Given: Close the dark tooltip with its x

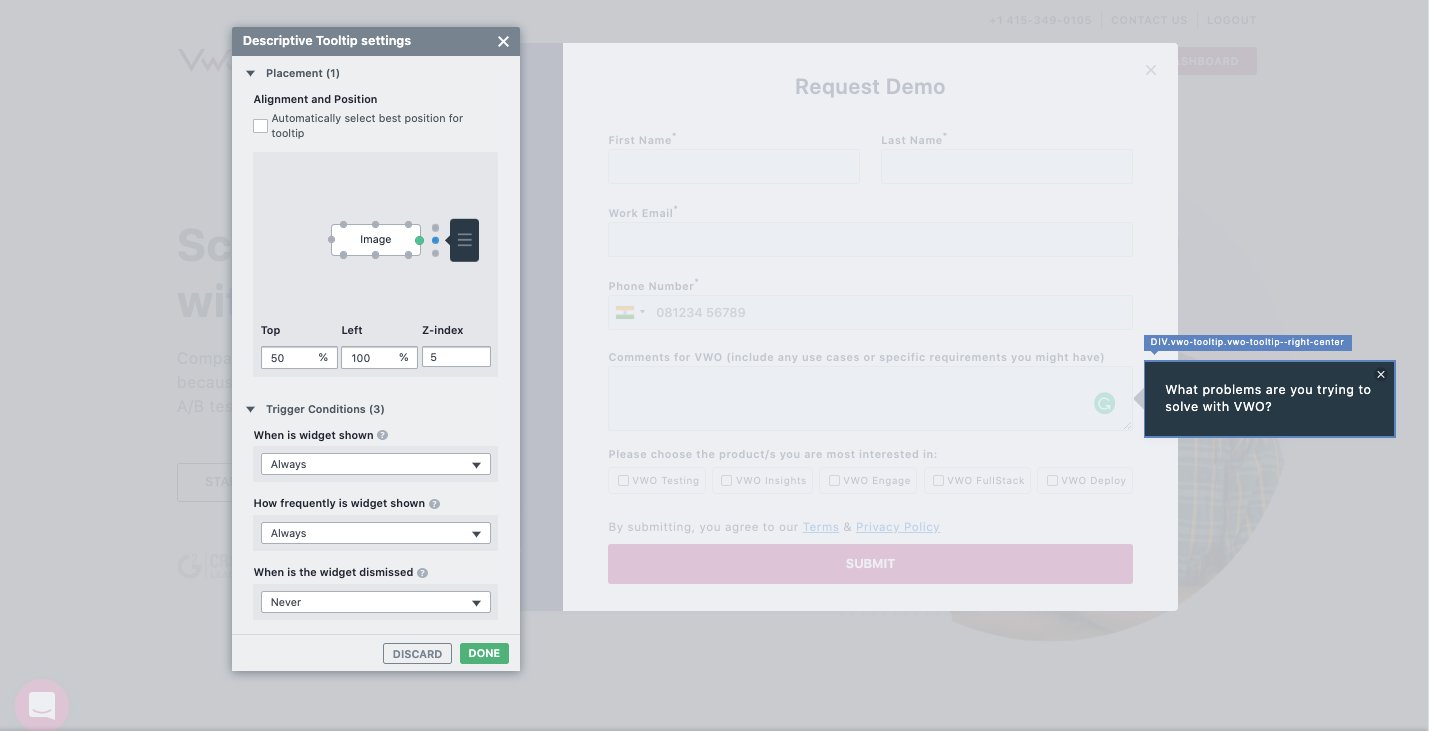Looking at the screenshot, I should click(1381, 374).
